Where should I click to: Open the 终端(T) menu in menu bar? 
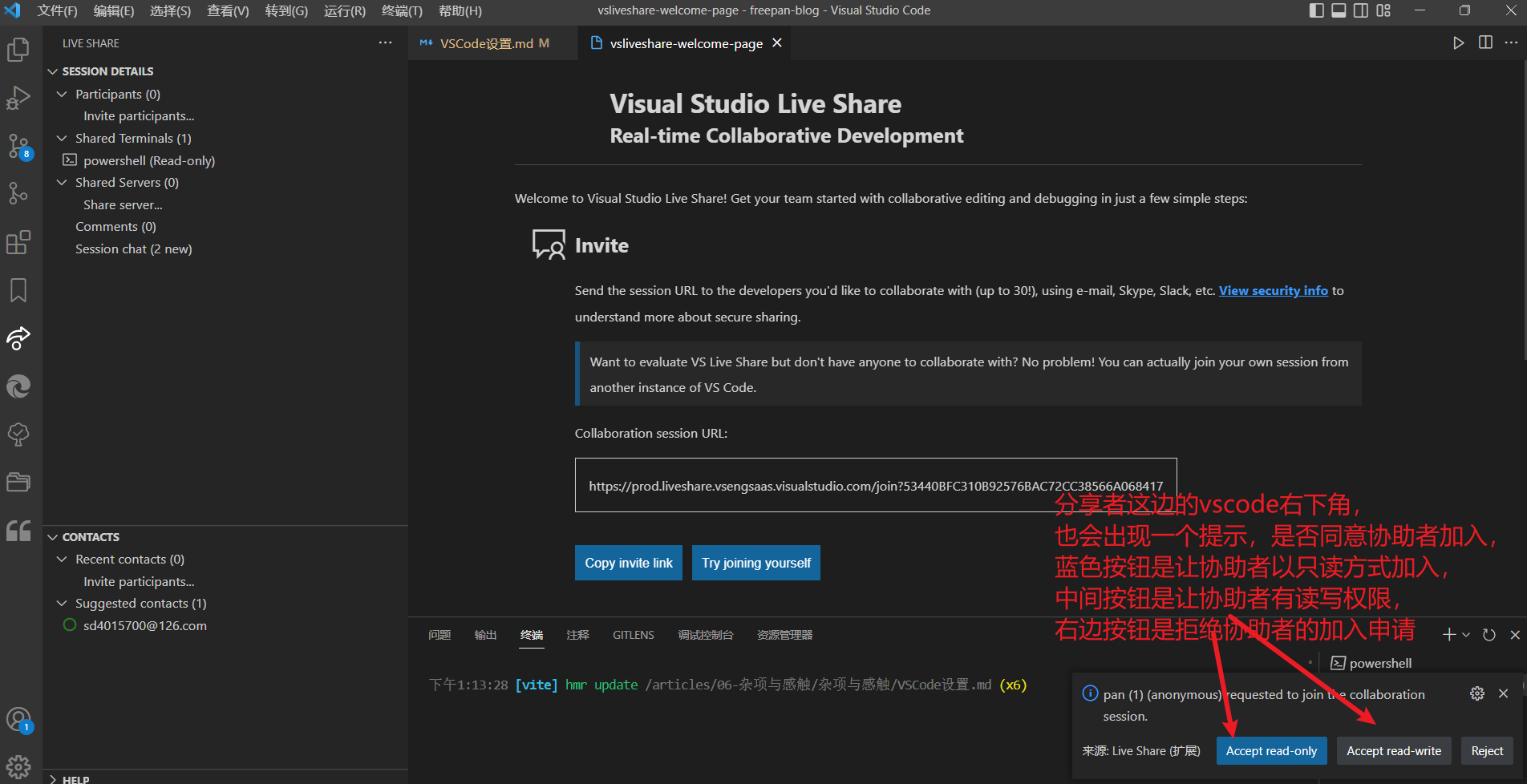(x=401, y=10)
